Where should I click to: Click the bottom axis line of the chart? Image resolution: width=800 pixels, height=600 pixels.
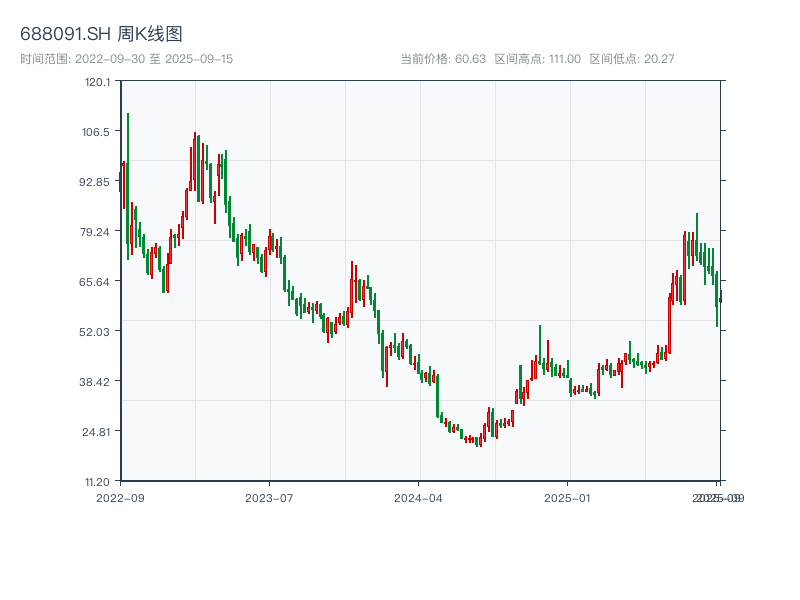click(x=420, y=479)
